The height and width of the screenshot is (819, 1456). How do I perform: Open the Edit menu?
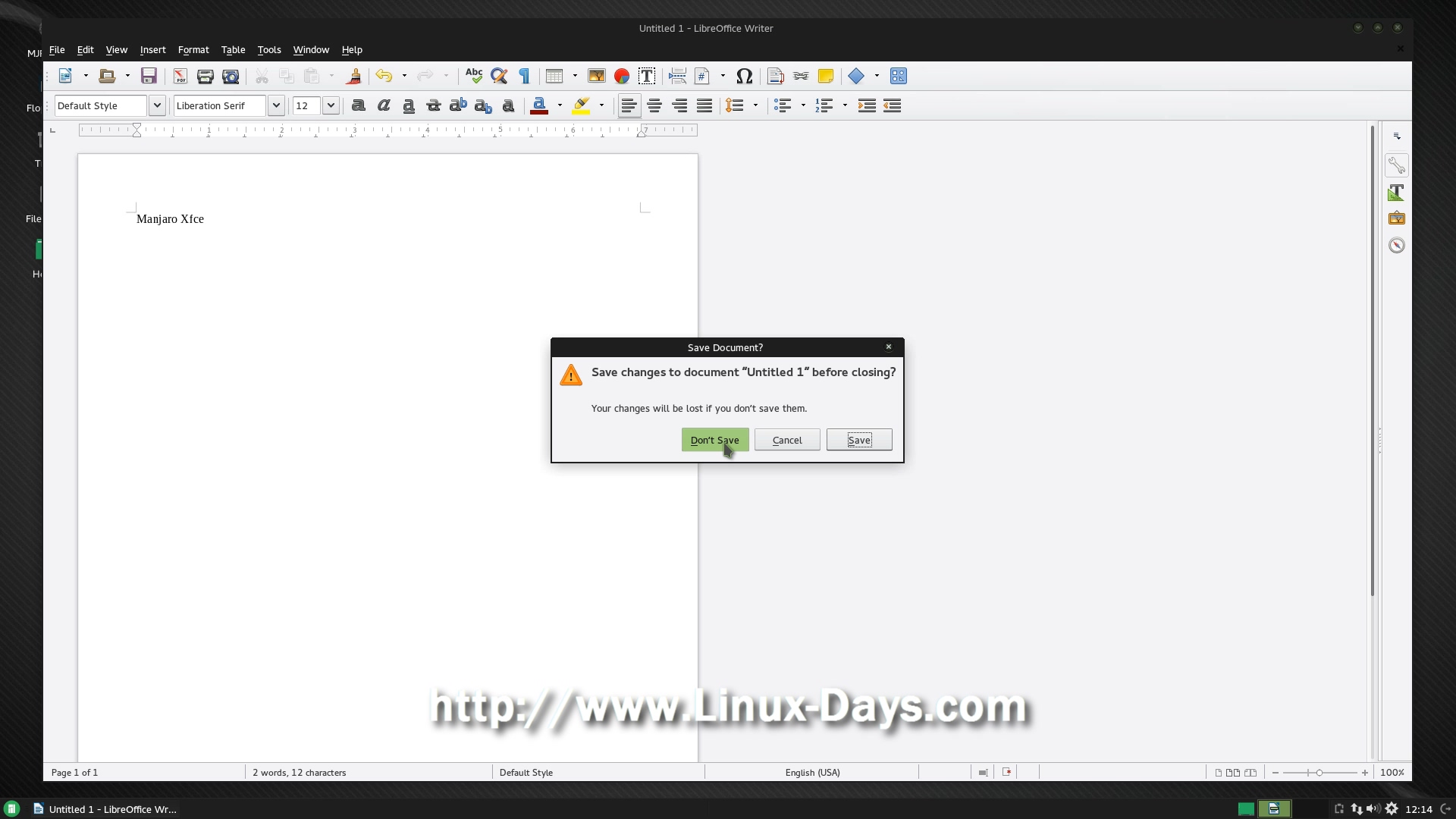click(x=85, y=50)
